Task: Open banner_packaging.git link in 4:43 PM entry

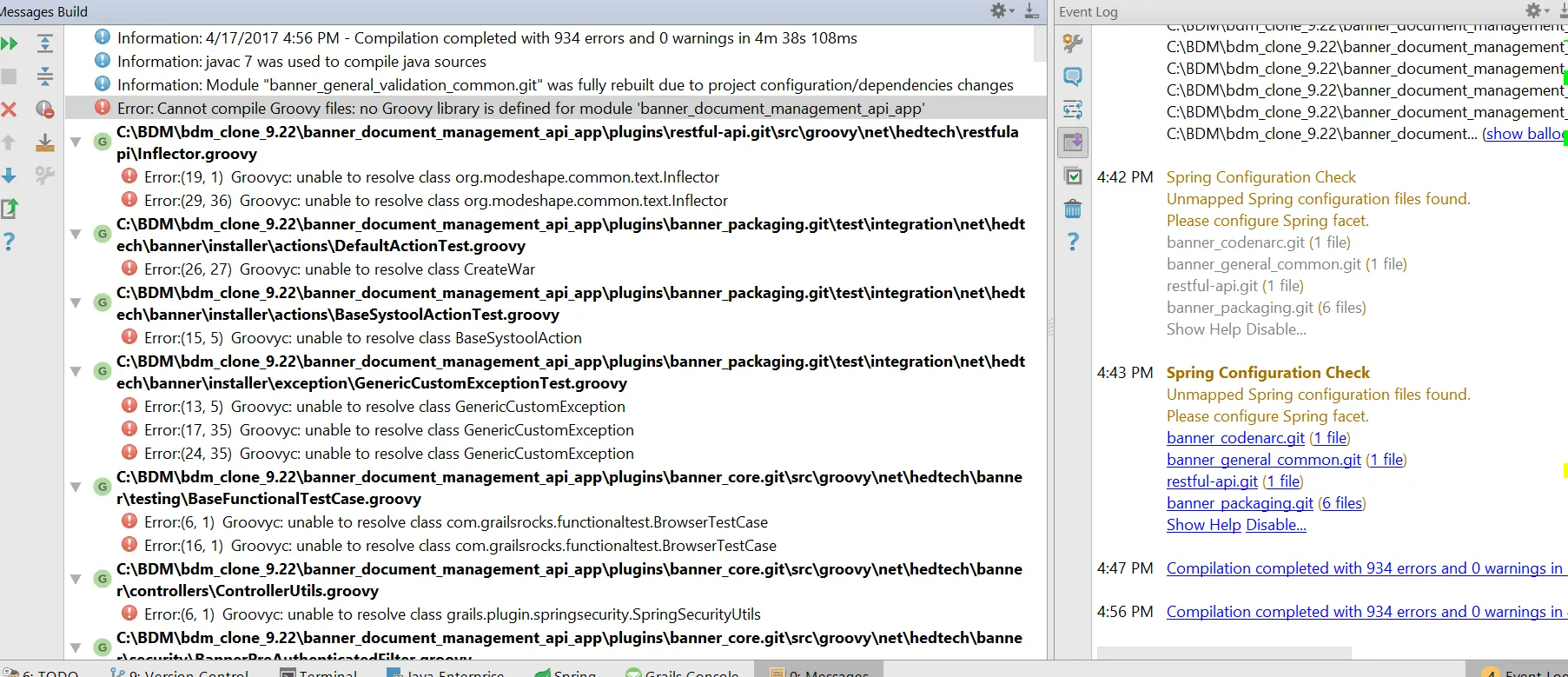Action: point(1240,503)
